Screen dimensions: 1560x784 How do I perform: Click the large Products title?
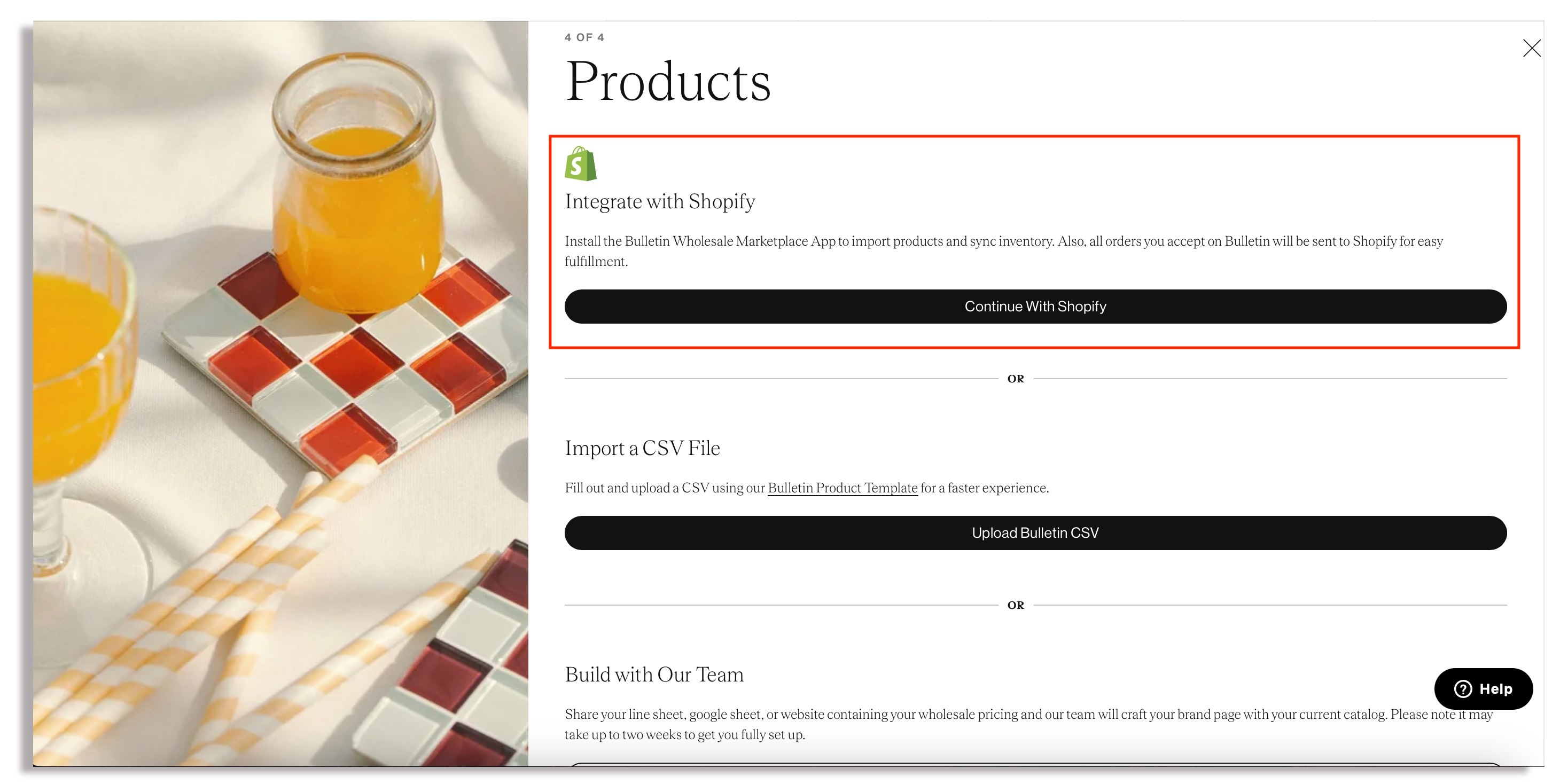(x=667, y=82)
